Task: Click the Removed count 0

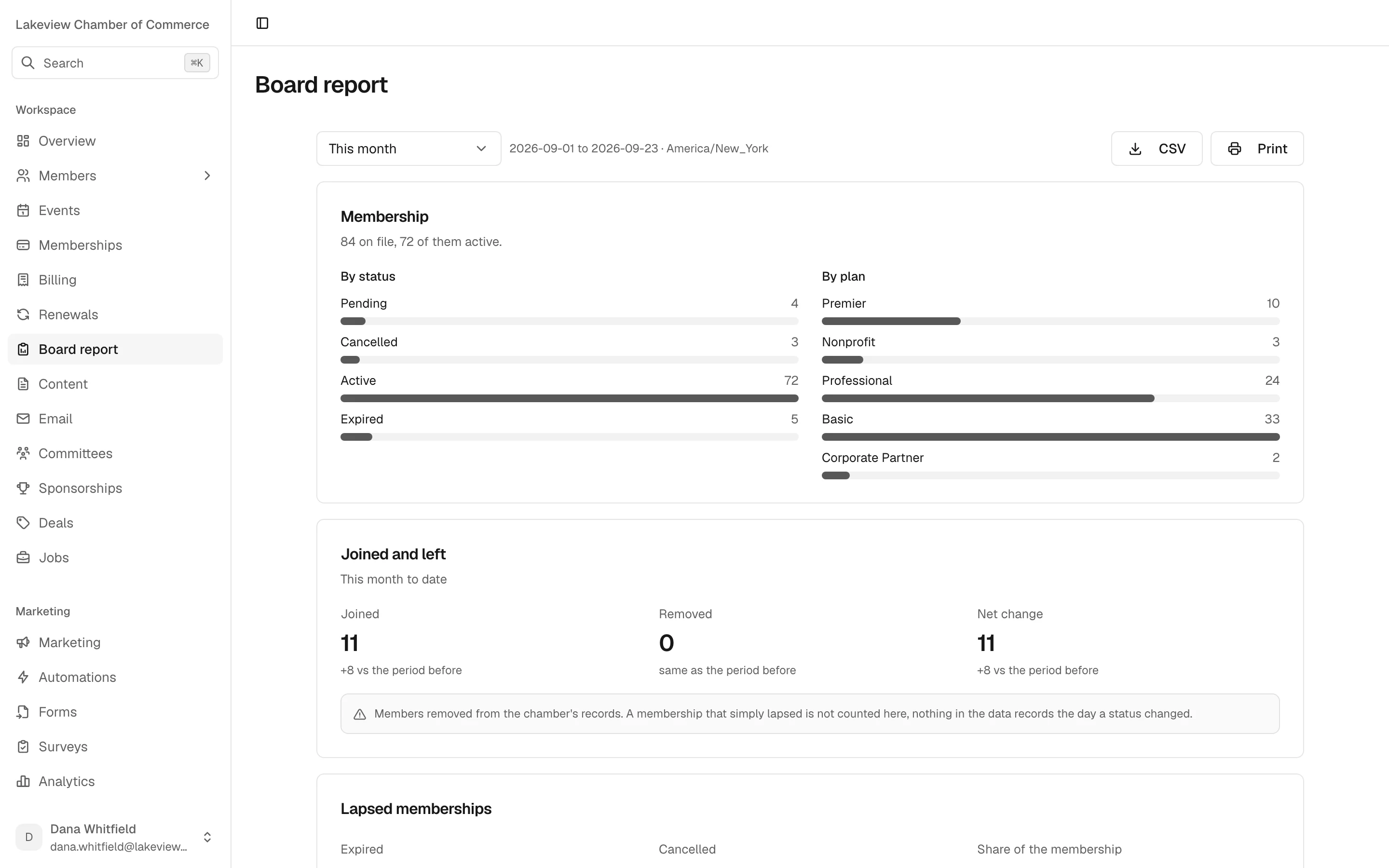Action: (x=667, y=643)
